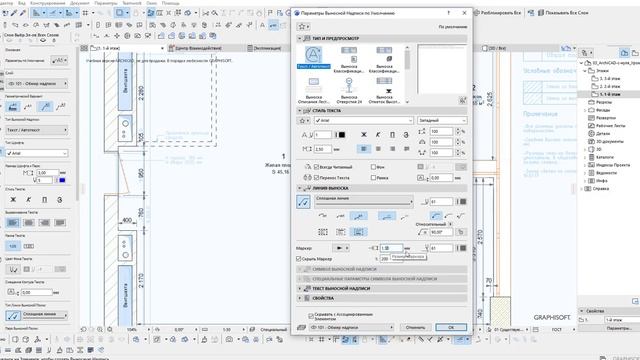Click the leader line toggle icon in the dialog
The height and width of the screenshot is (360, 640).
coord(303,202)
